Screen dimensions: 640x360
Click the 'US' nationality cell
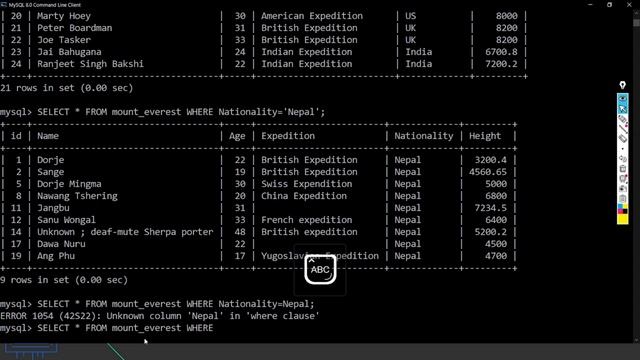[x=411, y=16]
